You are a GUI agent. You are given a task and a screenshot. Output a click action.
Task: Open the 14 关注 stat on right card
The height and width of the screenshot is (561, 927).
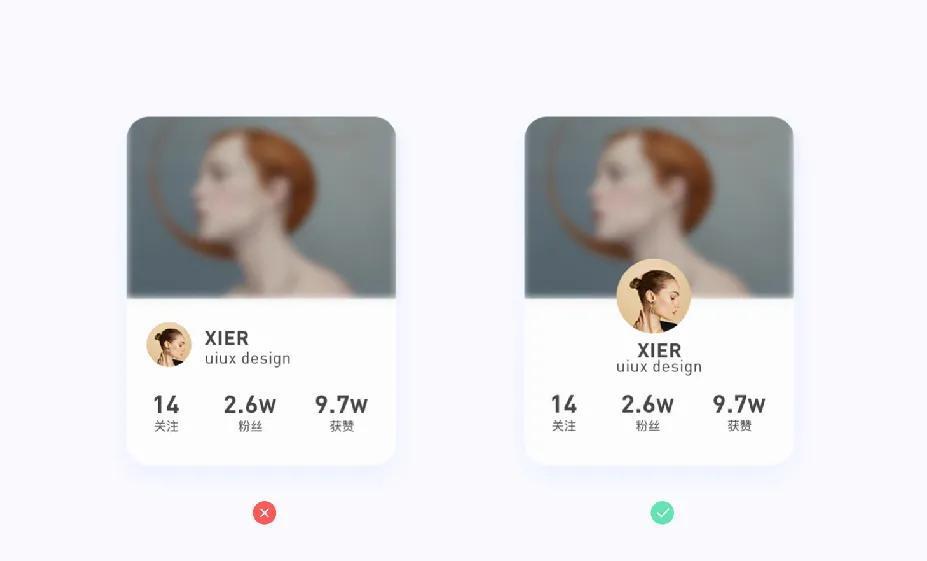[x=563, y=413]
